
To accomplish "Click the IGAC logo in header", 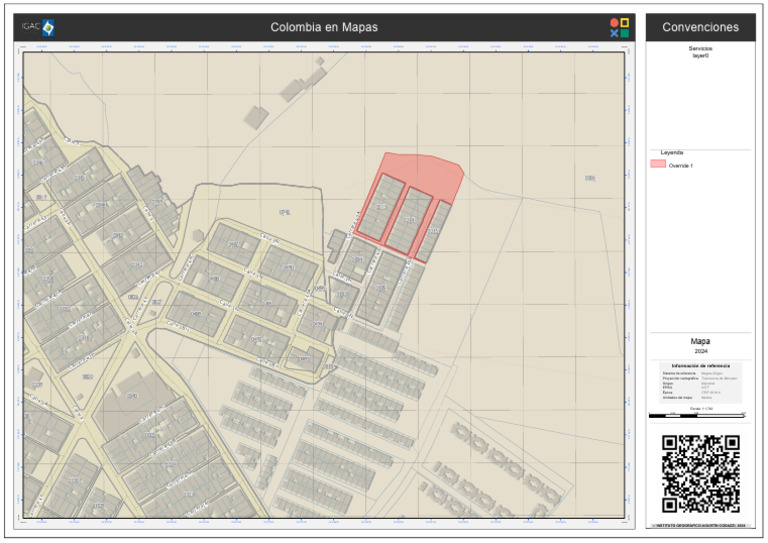I will (38, 27).
